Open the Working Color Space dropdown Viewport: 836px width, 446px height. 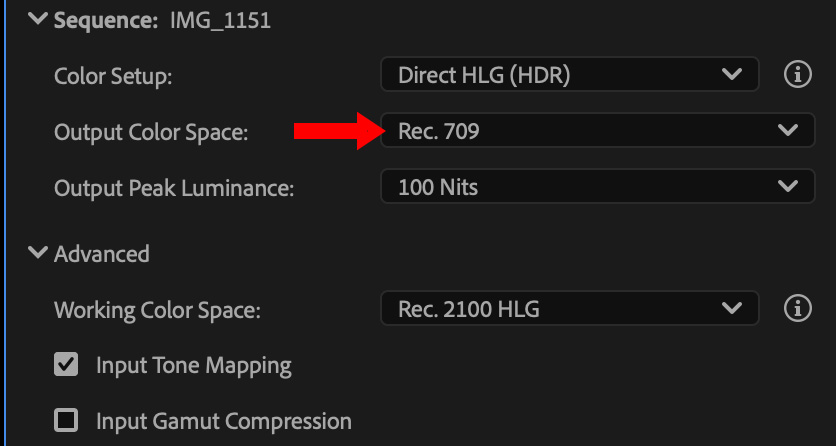click(570, 309)
